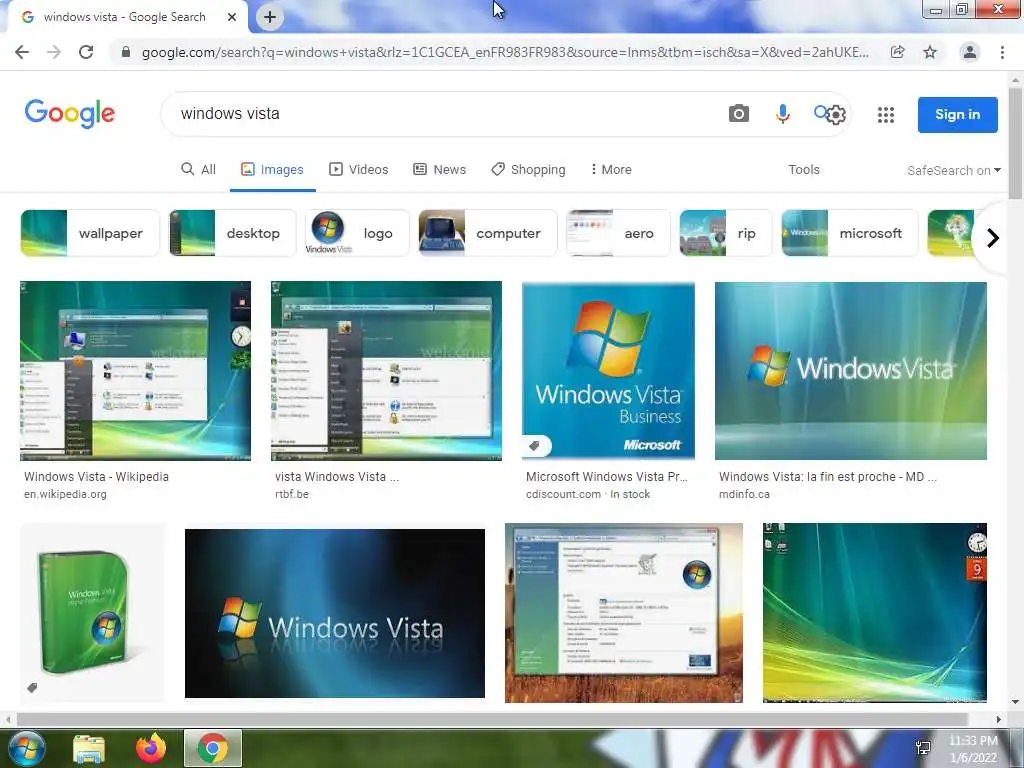The height and width of the screenshot is (768, 1024).
Task: Click the Google logo
Action: [70, 114]
